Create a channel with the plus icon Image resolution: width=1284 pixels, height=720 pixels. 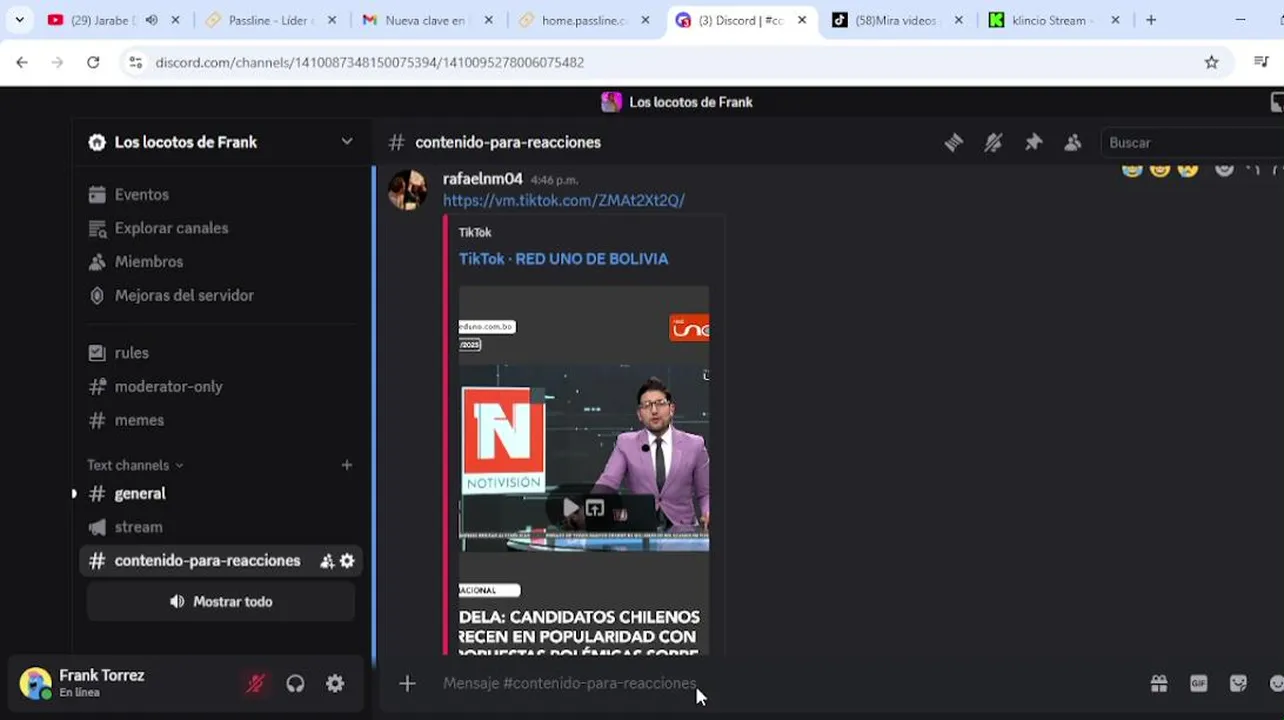(x=347, y=465)
